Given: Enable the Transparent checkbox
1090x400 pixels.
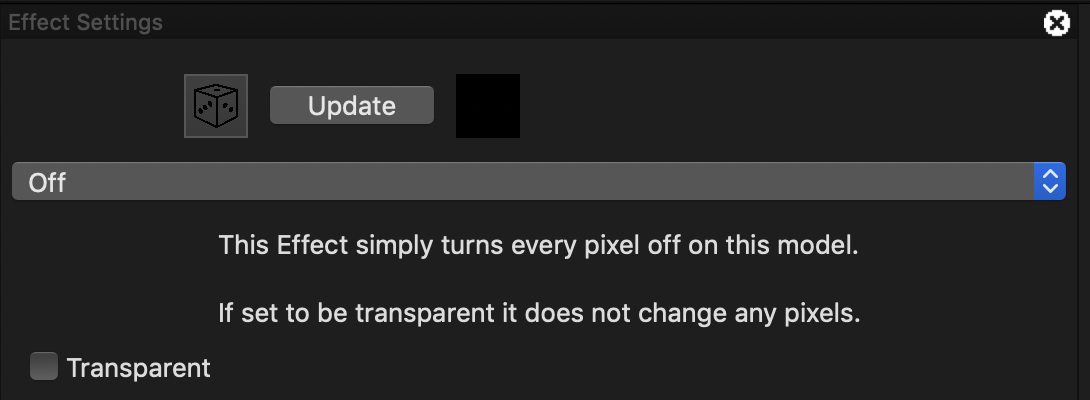Looking at the screenshot, I should [44, 367].
